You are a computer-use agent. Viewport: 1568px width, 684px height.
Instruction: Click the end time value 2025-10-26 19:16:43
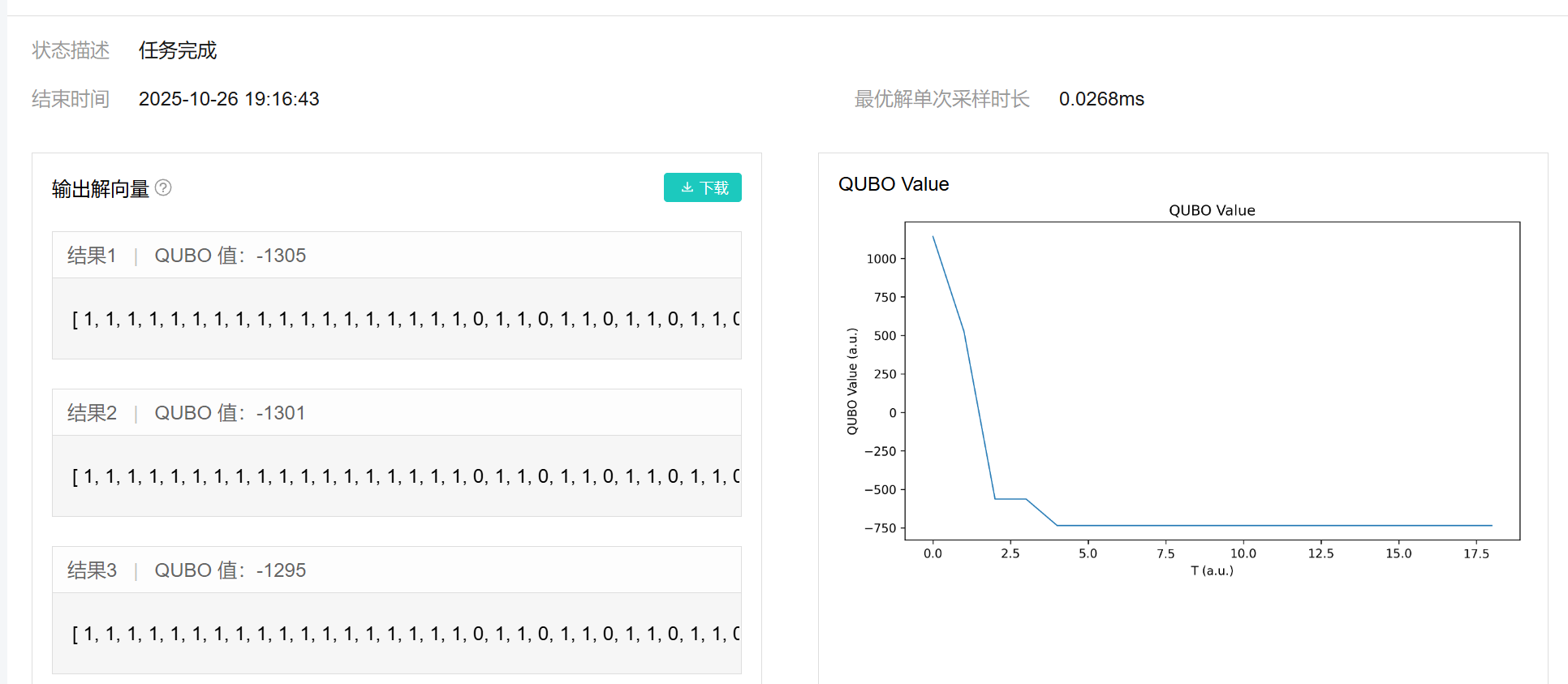pos(229,99)
